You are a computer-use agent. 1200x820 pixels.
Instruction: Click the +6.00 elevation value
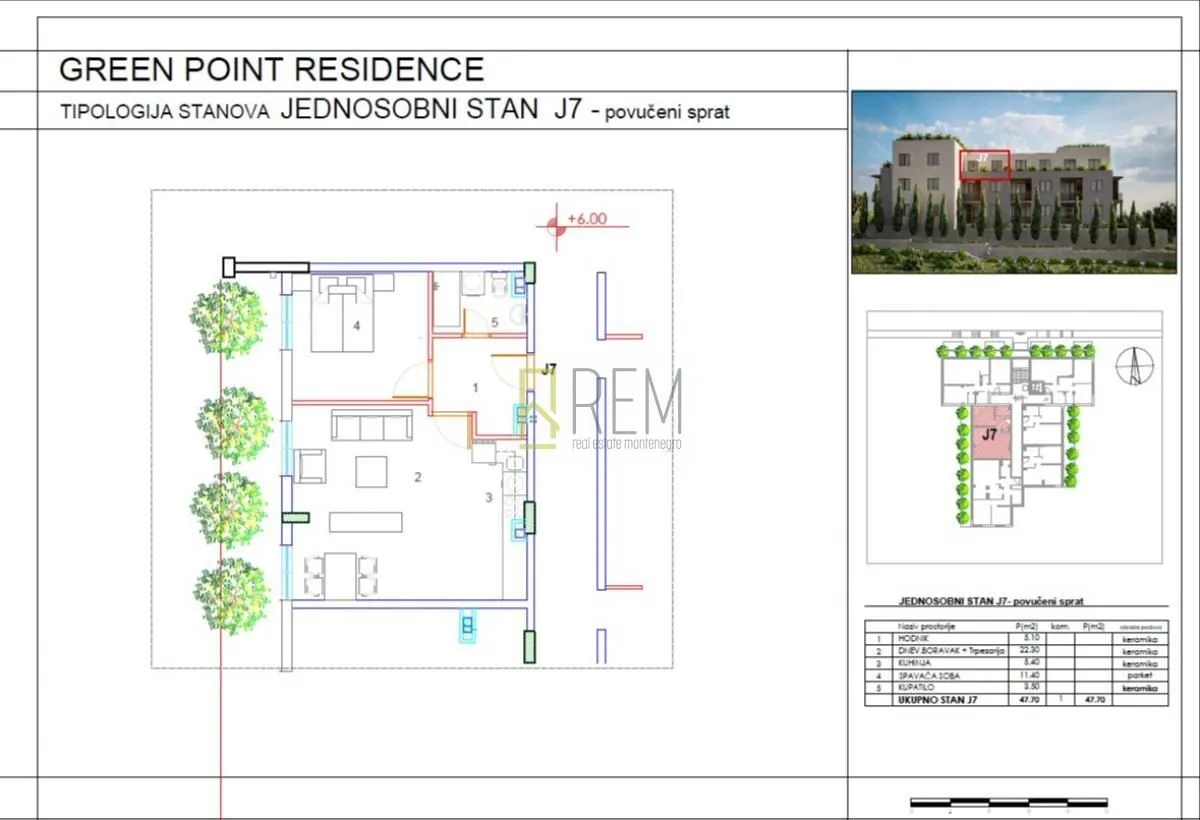(x=587, y=219)
